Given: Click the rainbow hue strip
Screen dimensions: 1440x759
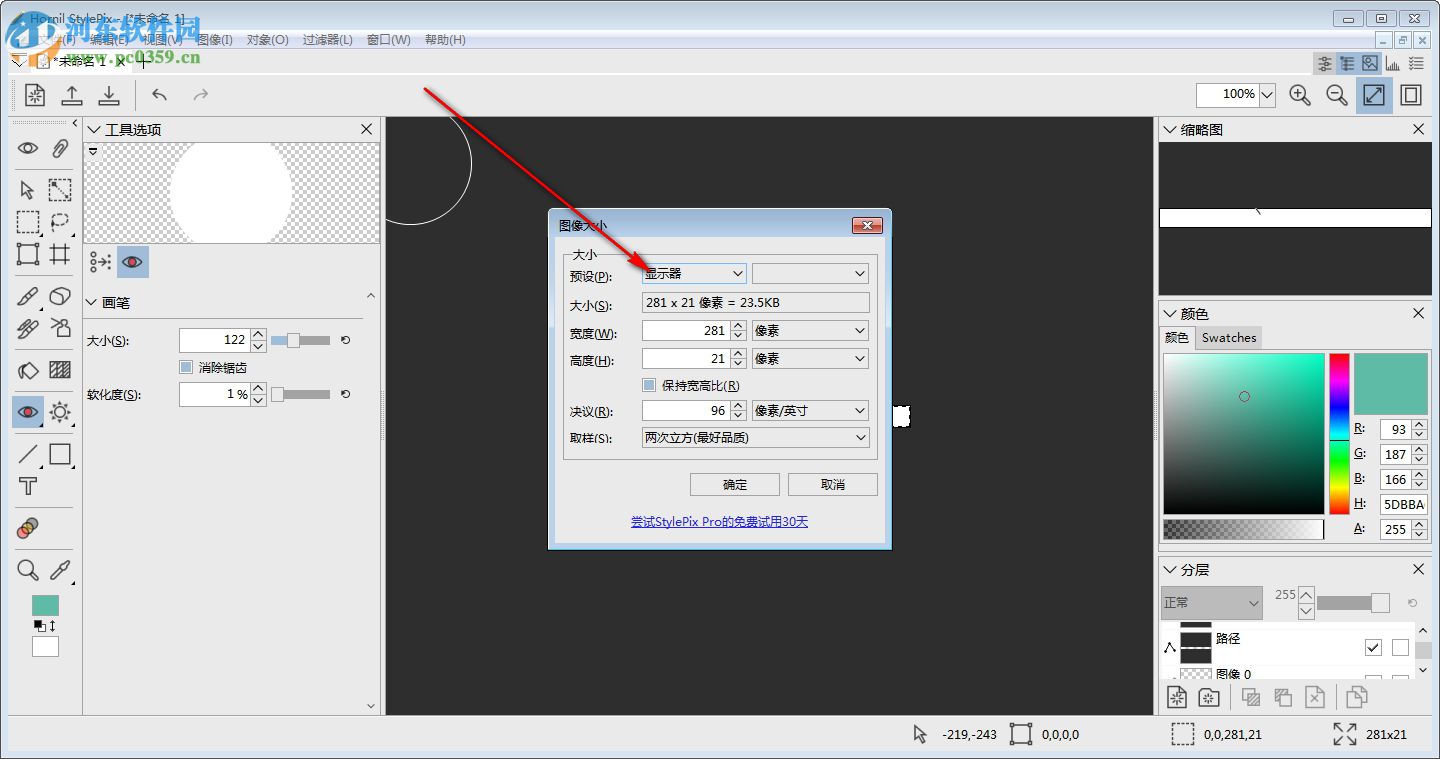Looking at the screenshot, I should coord(1339,433).
